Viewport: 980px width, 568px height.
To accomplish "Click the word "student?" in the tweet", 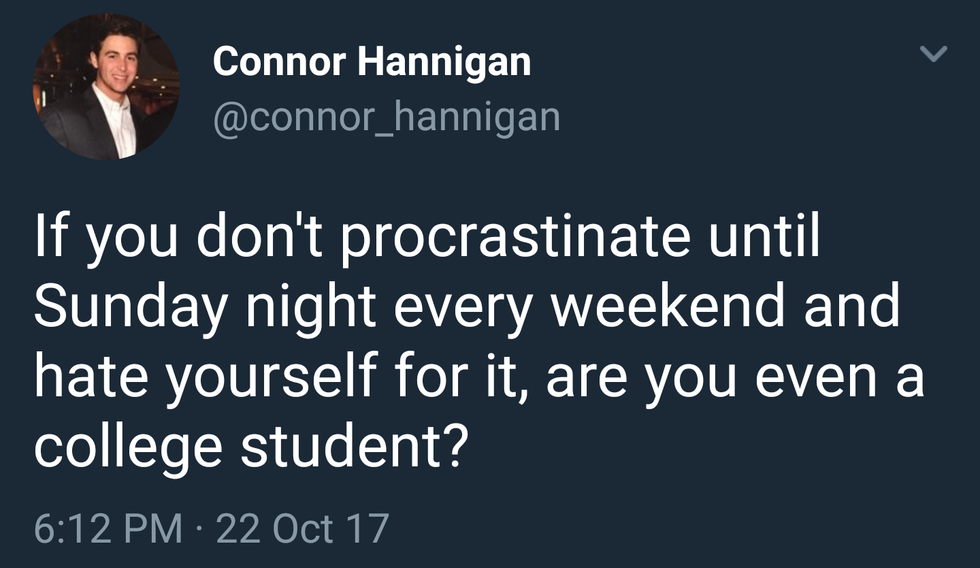I will click(x=351, y=445).
